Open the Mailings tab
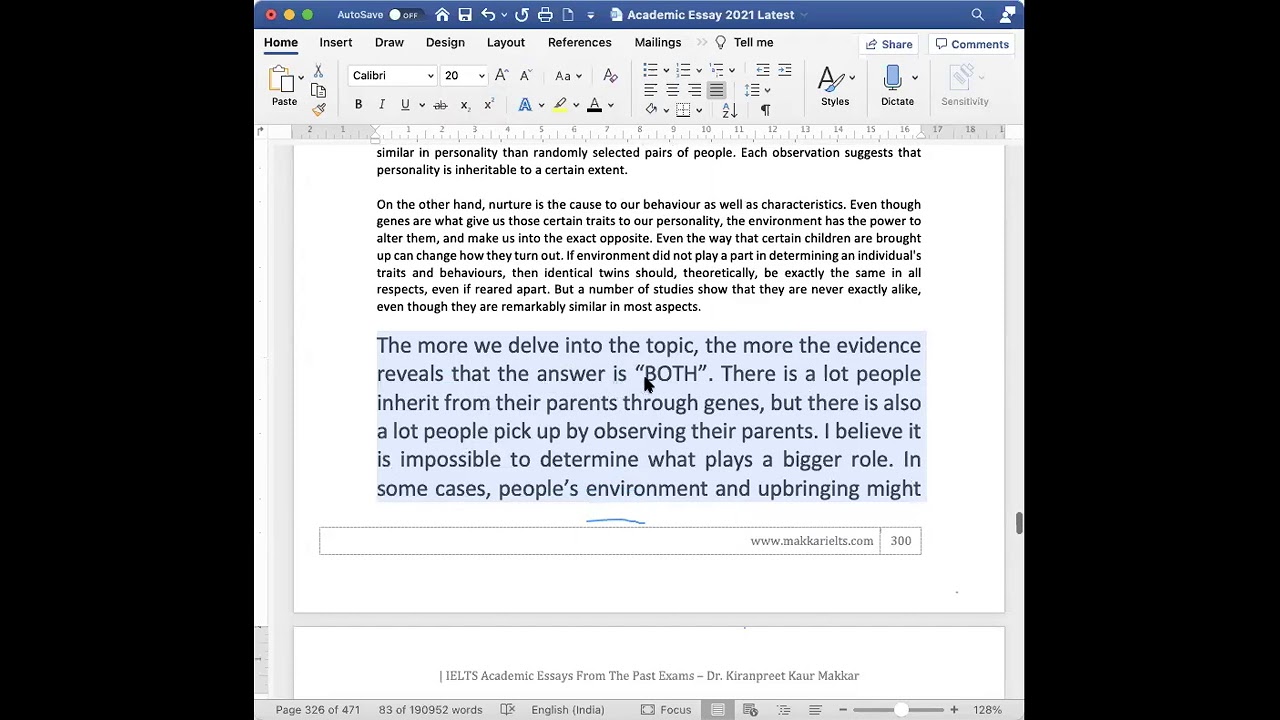 (658, 43)
